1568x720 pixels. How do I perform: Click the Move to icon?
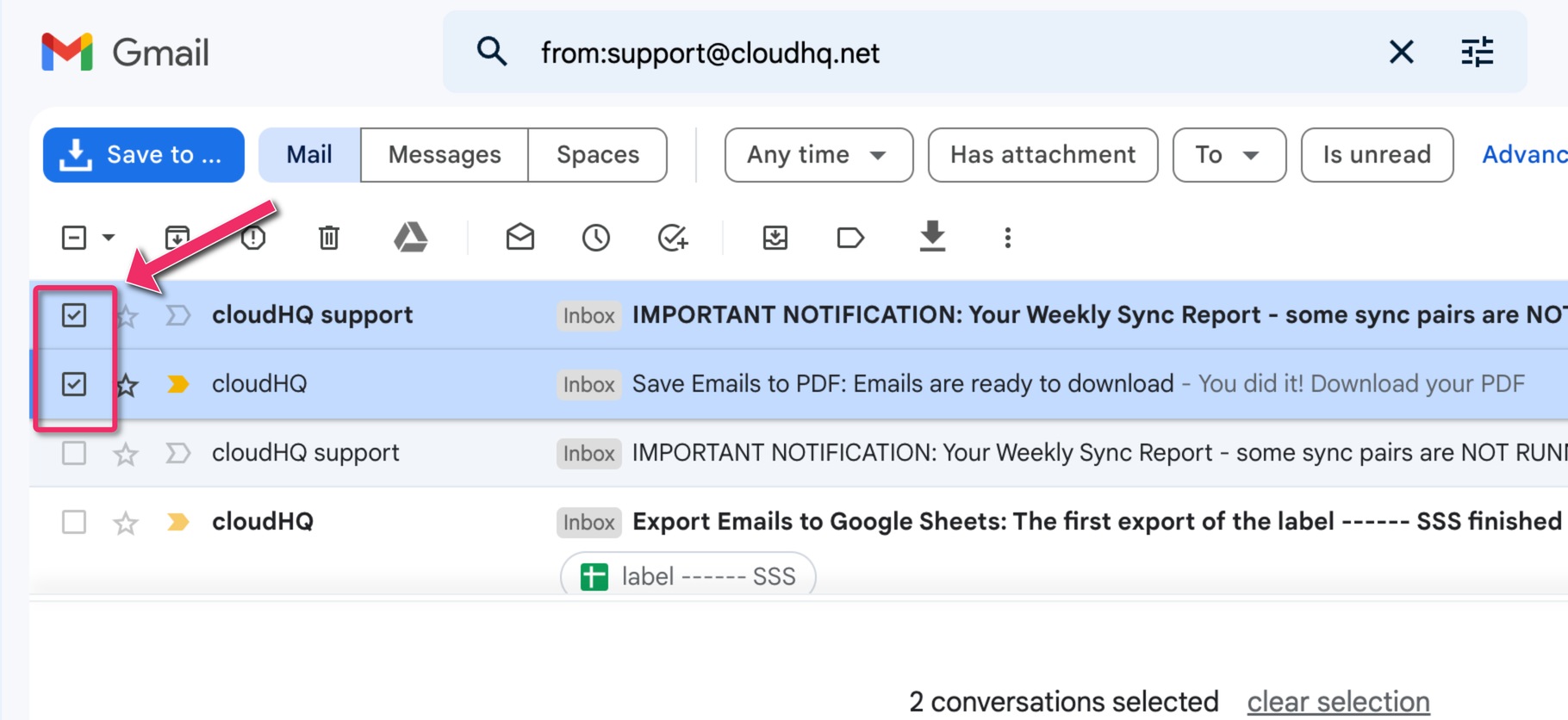pos(775,238)
